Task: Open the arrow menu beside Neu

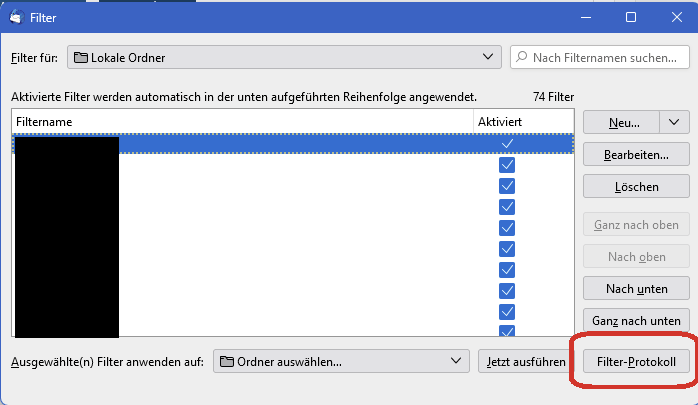Action: [674, 122]
